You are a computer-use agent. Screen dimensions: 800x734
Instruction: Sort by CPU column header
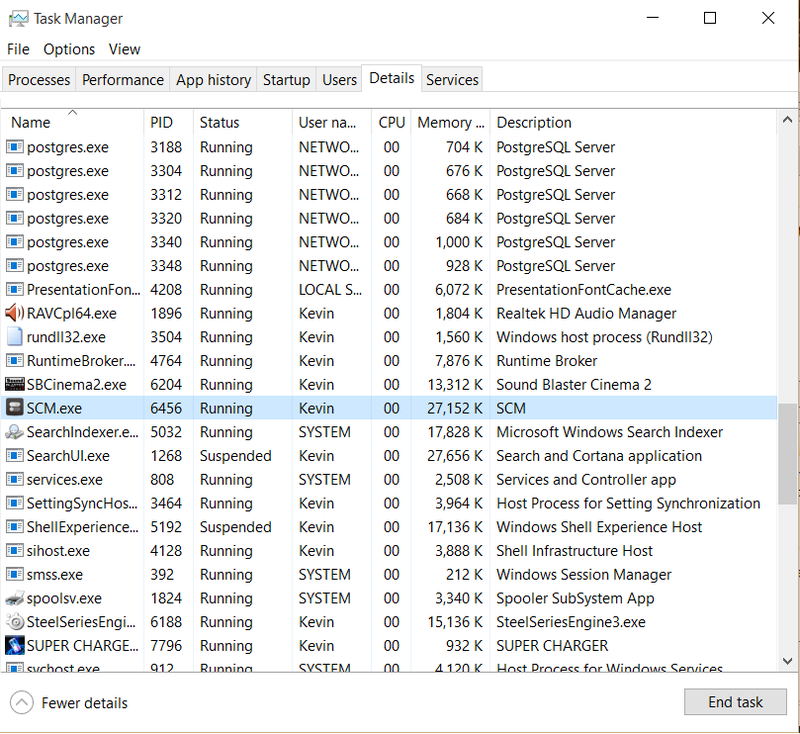click(391, 123)
